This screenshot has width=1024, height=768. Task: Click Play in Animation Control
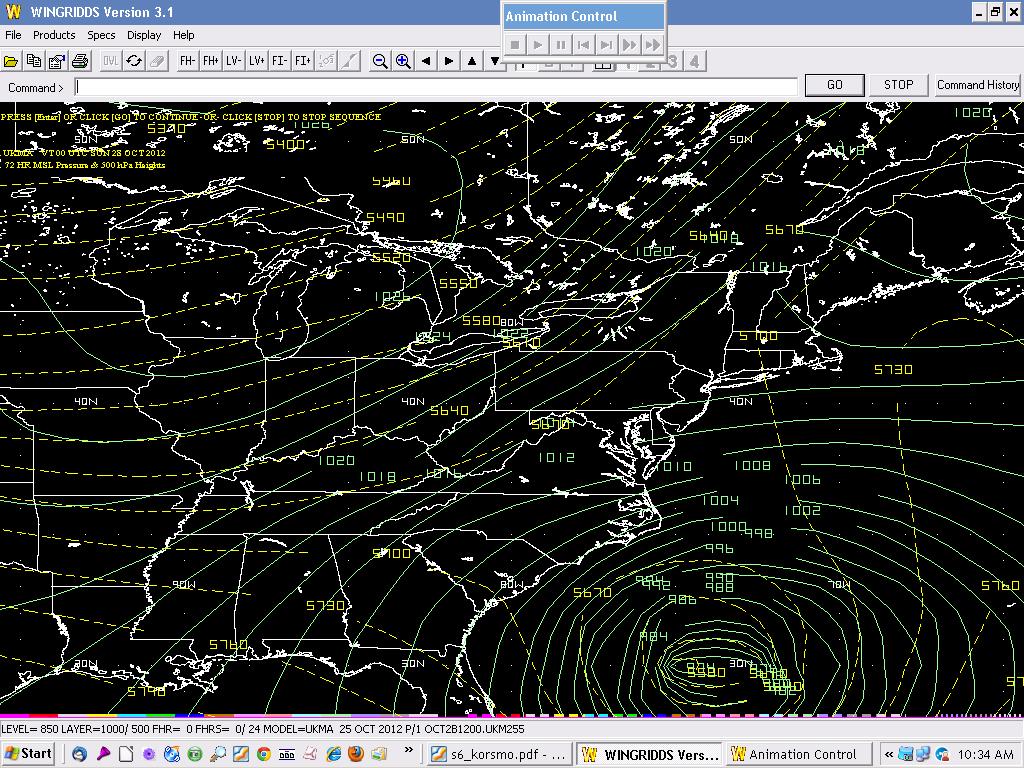tap(537, 44)
